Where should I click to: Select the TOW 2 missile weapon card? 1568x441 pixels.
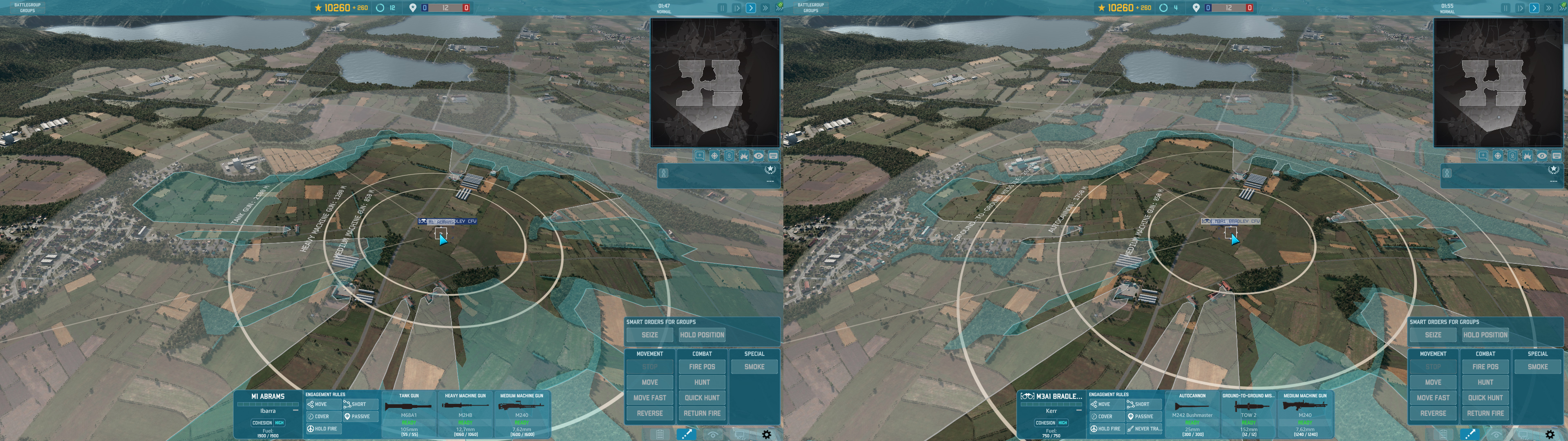point(1248,414)
